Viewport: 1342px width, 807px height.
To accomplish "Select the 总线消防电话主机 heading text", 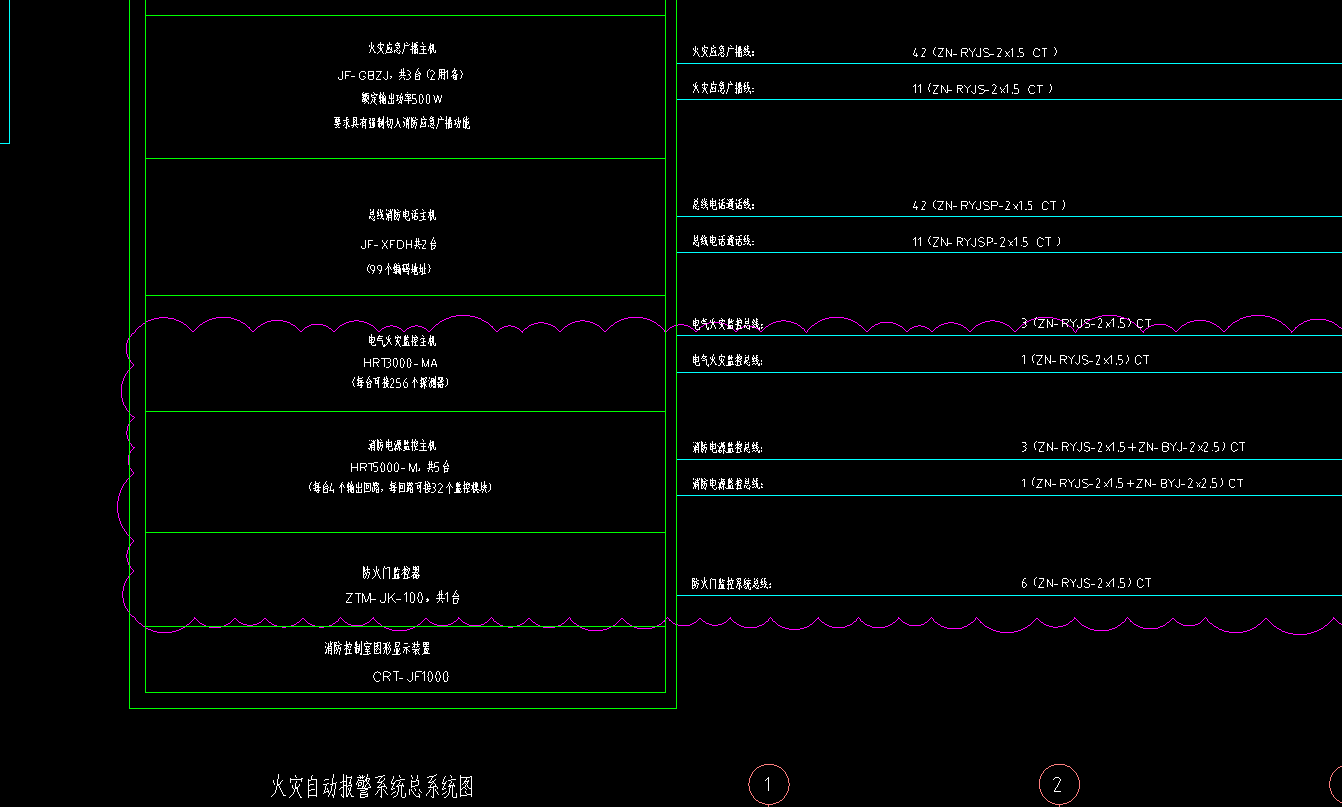I will coord(402,215).
